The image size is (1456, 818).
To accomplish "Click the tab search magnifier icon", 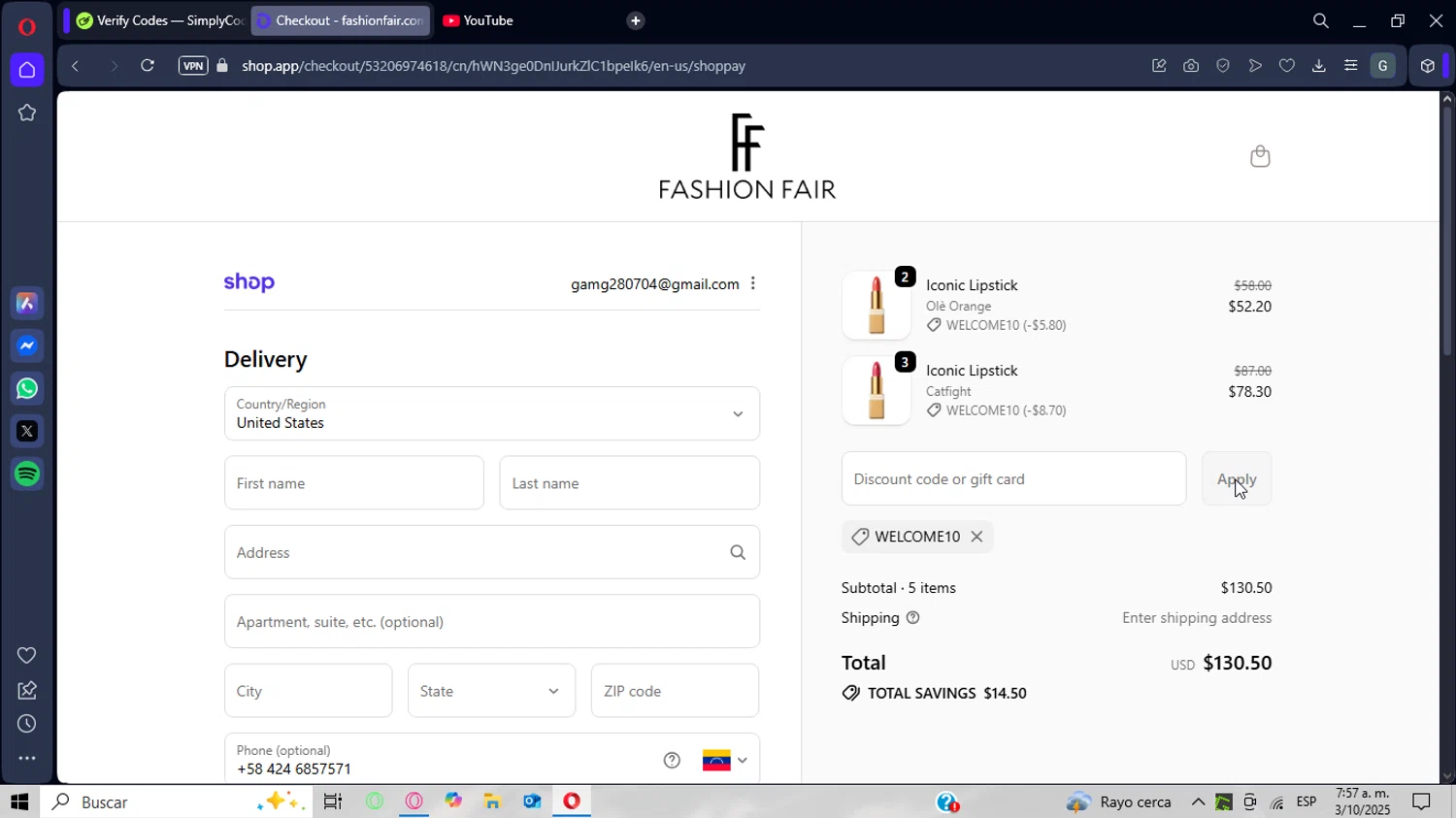I will (1320, 20).
